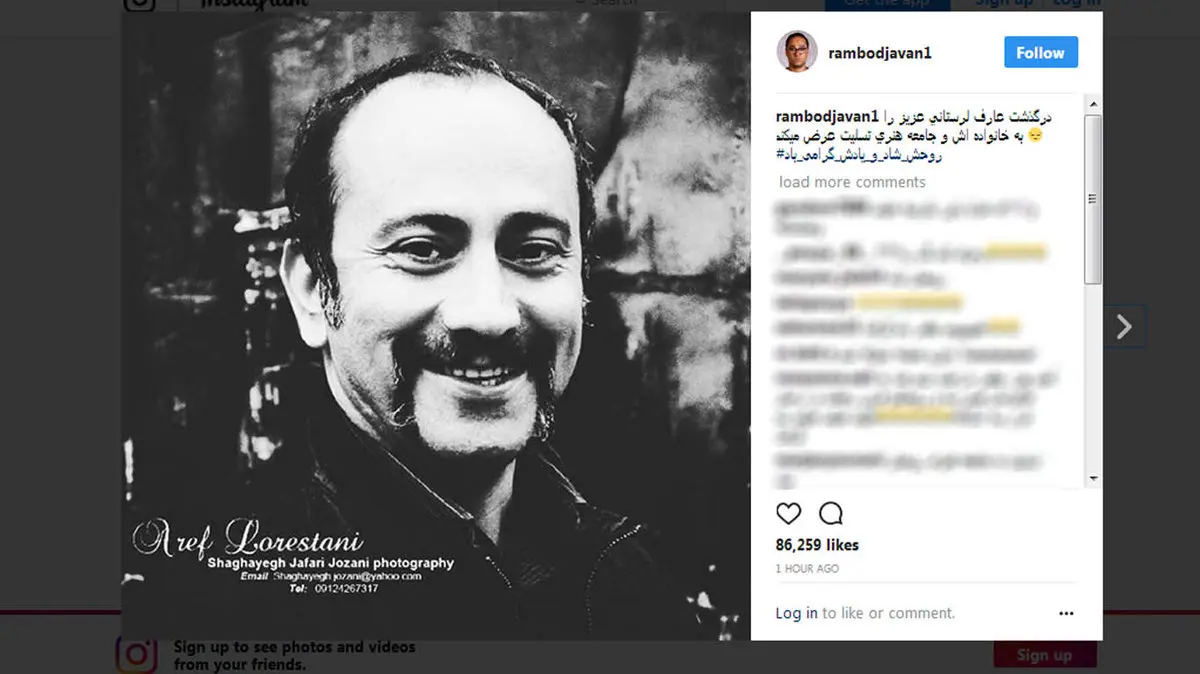Open the 'Log in' link below the likes
The height and width of the screenshot is (674, 1200).
click(796, 613)
